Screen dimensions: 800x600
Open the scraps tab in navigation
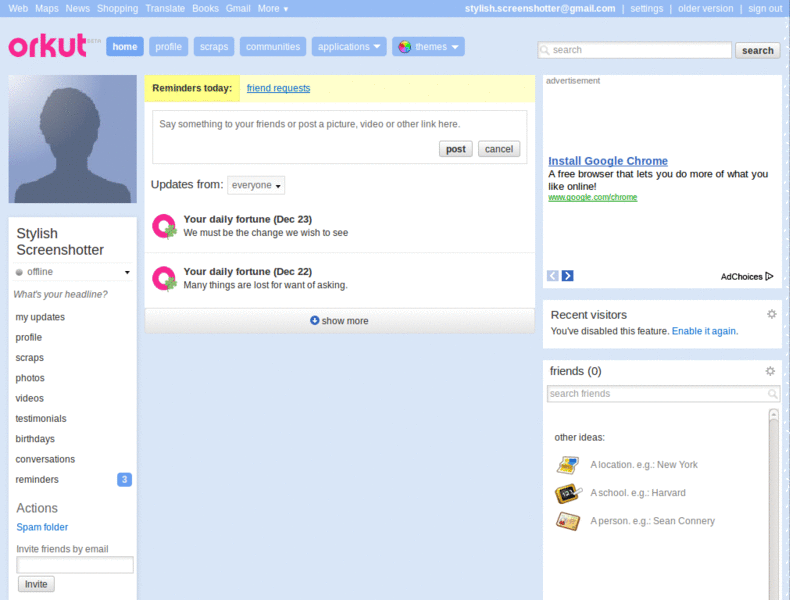point(214,47)
